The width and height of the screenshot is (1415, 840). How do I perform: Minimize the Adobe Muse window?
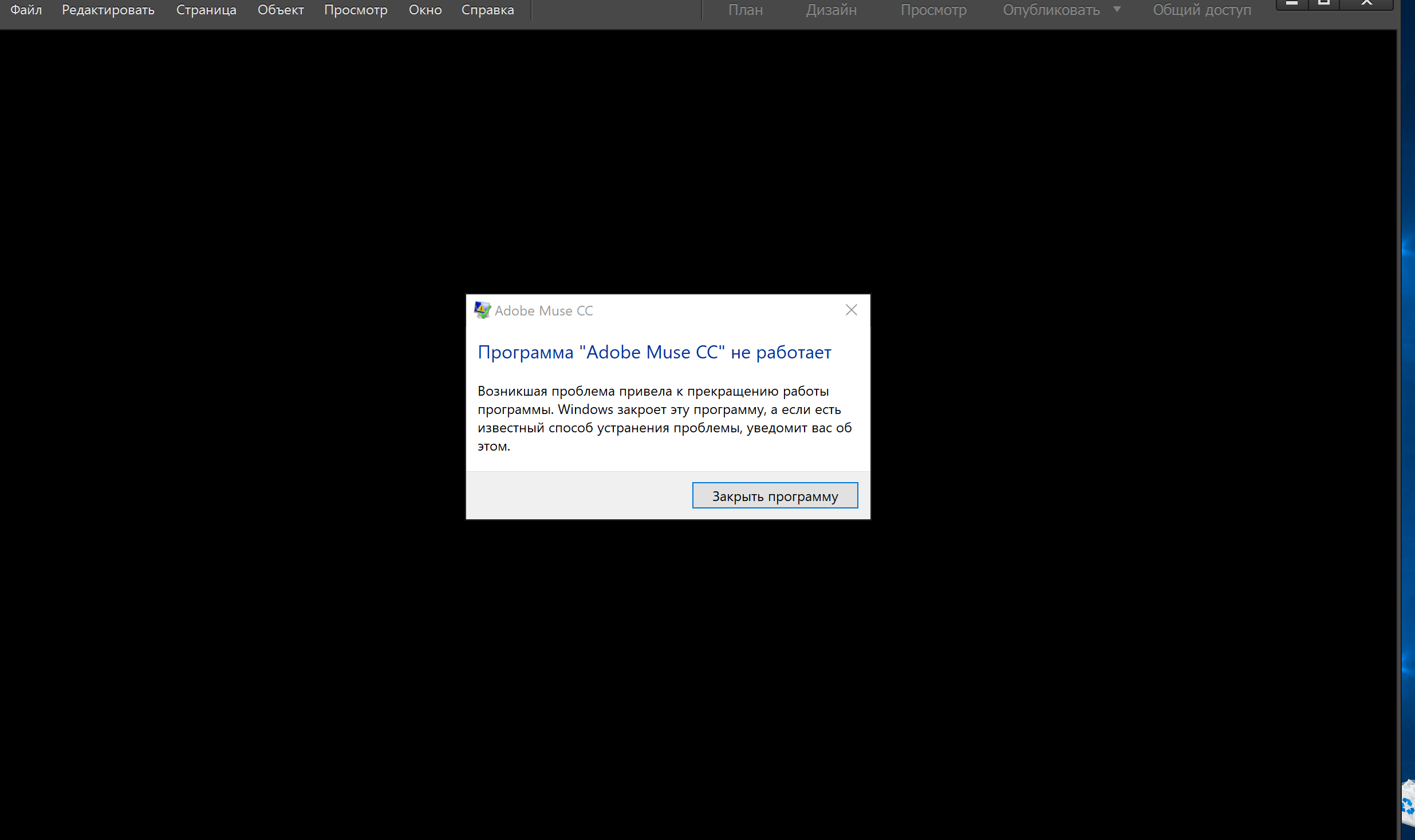[x=1292, y=5]
